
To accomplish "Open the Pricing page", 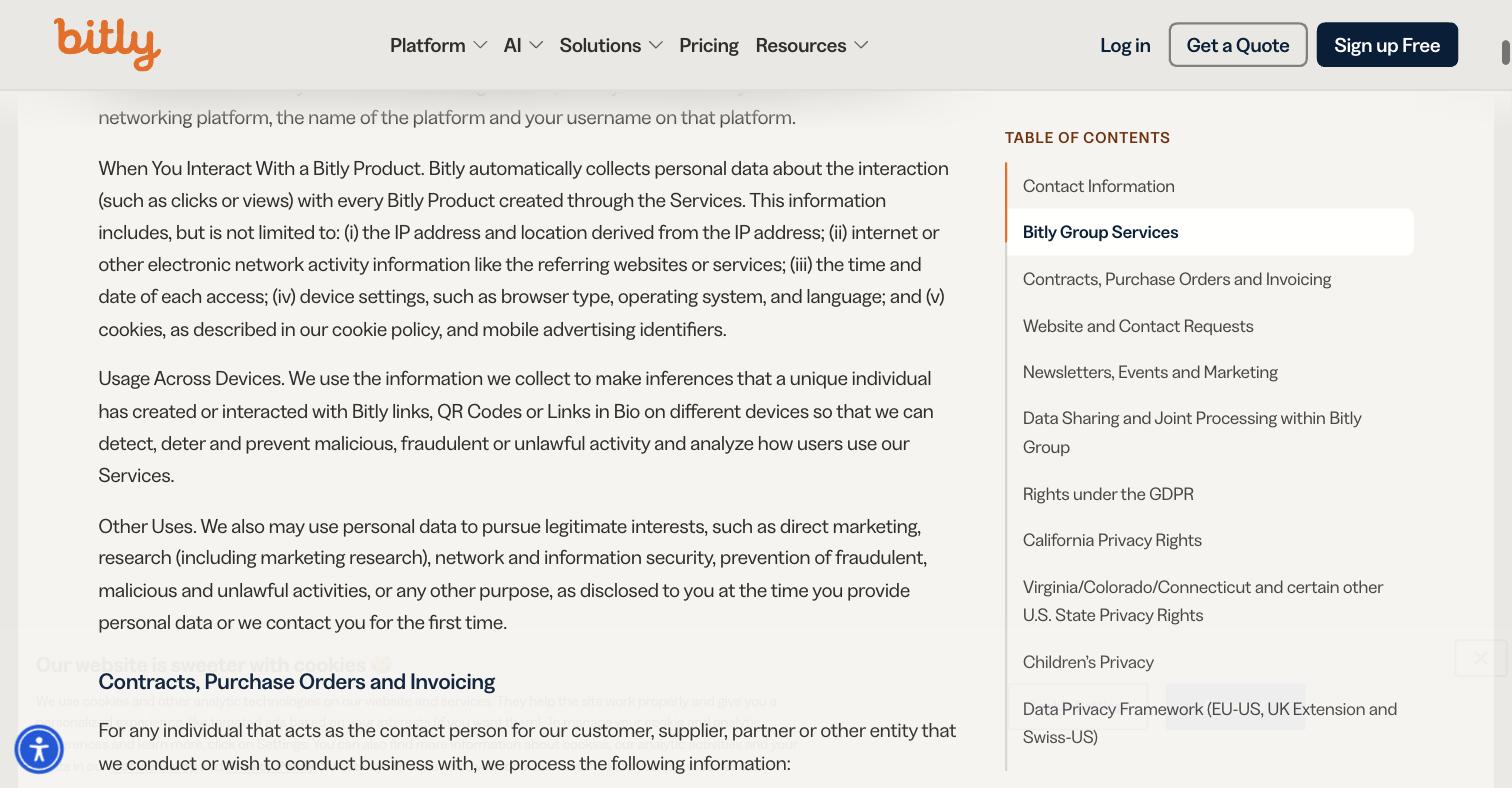I will coord(708,45).
